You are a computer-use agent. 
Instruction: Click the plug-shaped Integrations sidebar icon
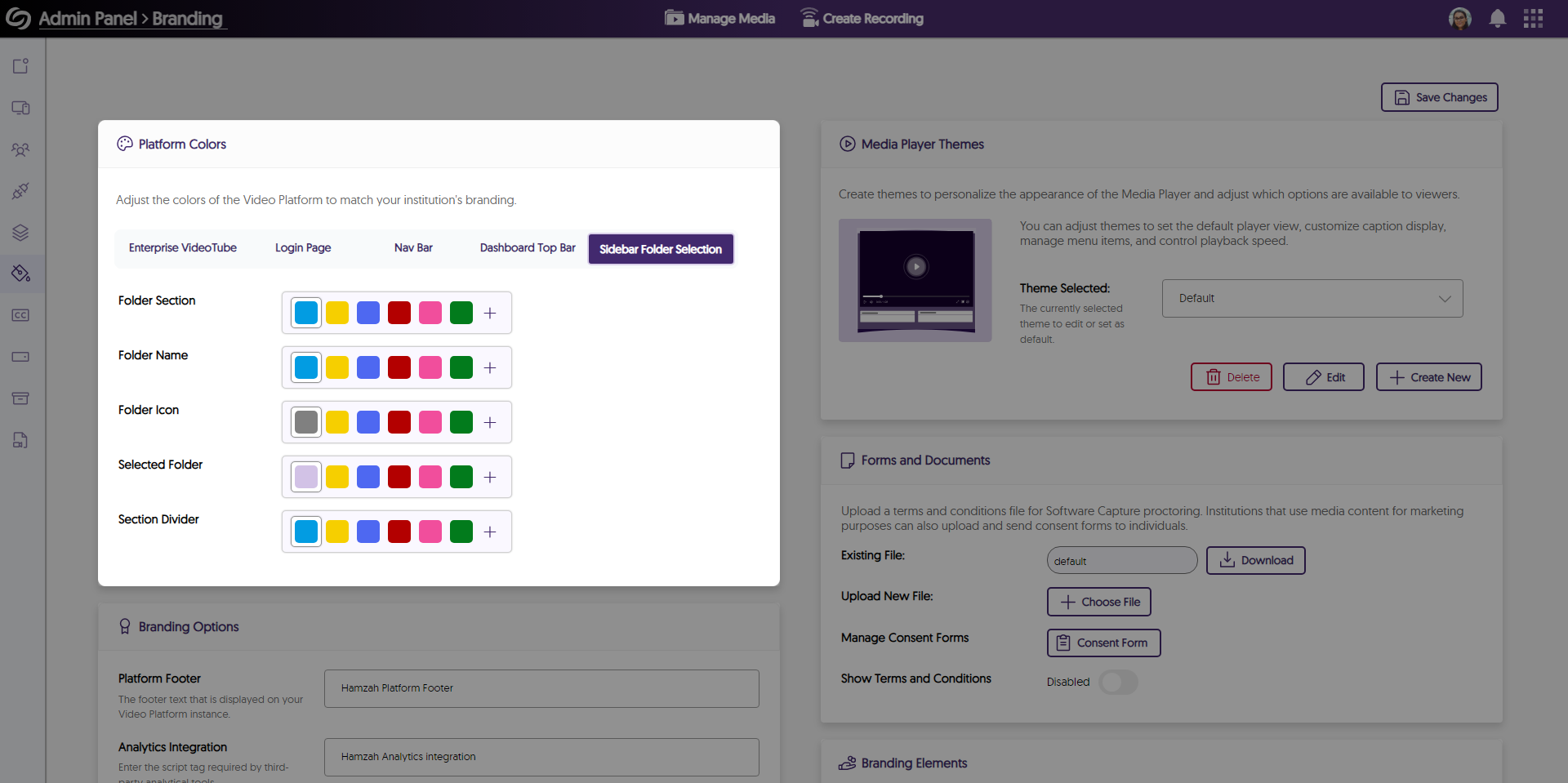tap(21, 191)
